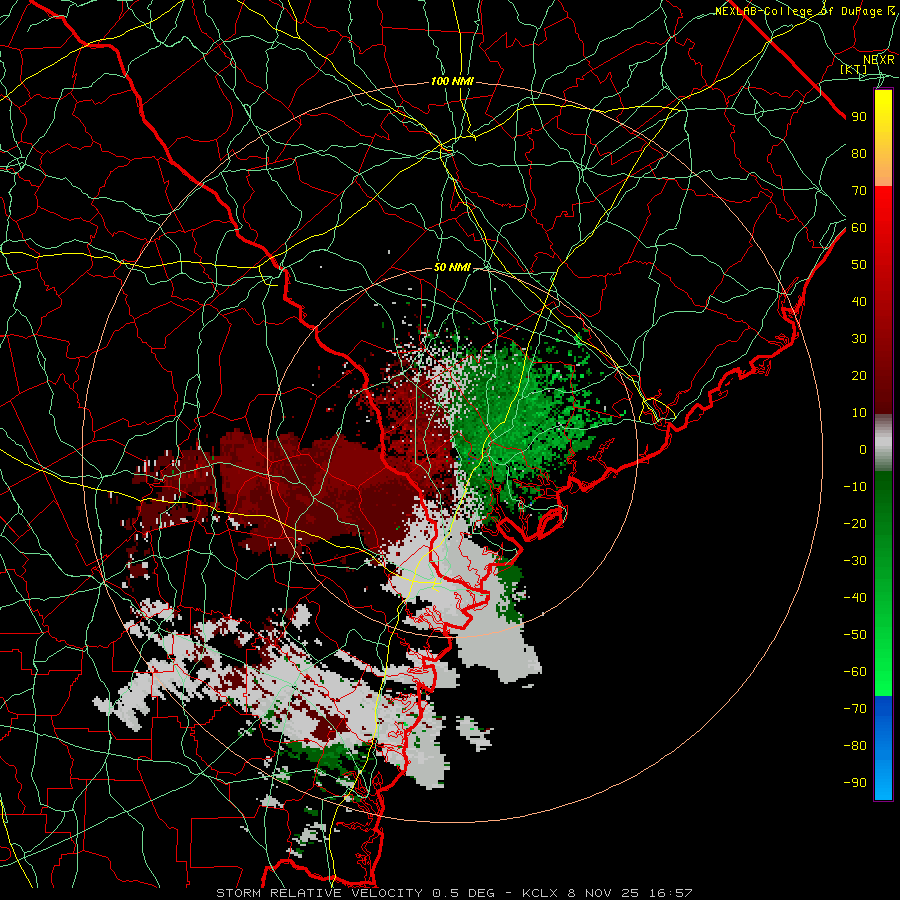Screen dimensions: 900x900
Task: Click the -80 value on velocity scale
Action: [x=855, y=746]
